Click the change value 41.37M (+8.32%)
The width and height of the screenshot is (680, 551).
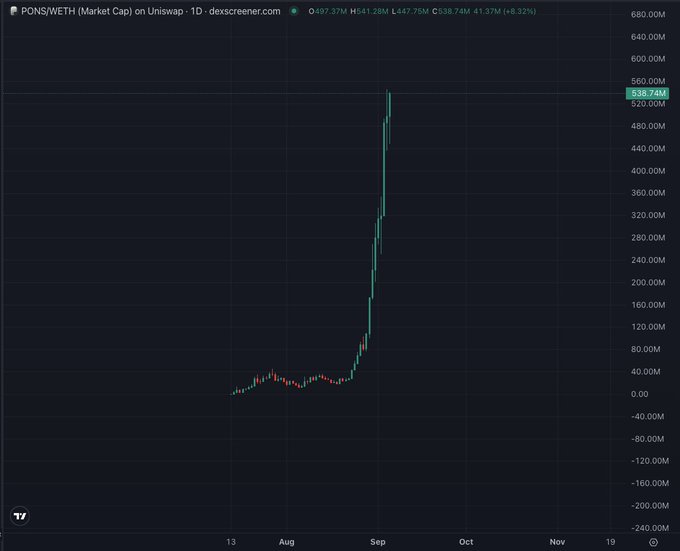[504, 11]
